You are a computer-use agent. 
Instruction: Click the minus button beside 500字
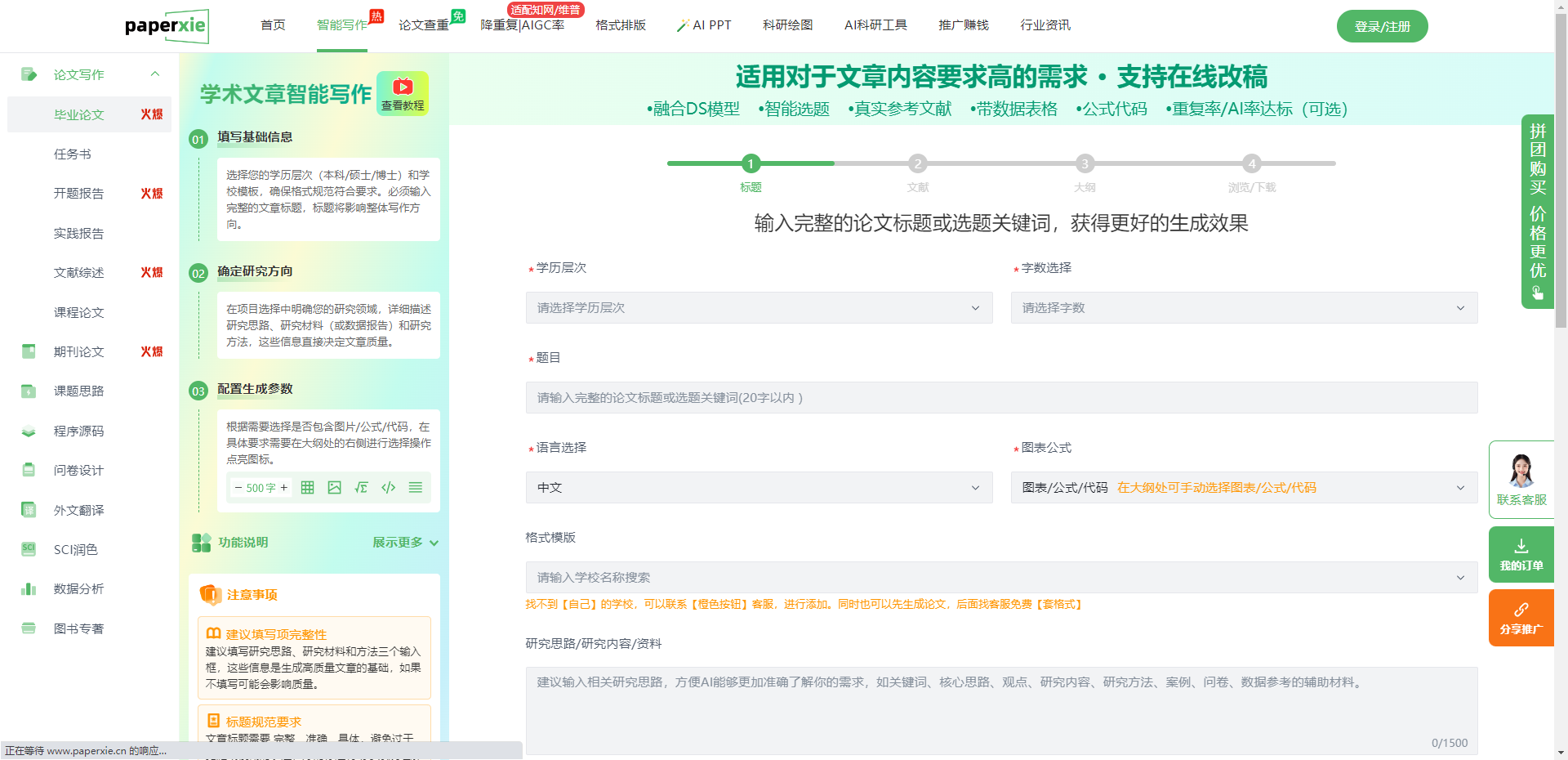238,488
